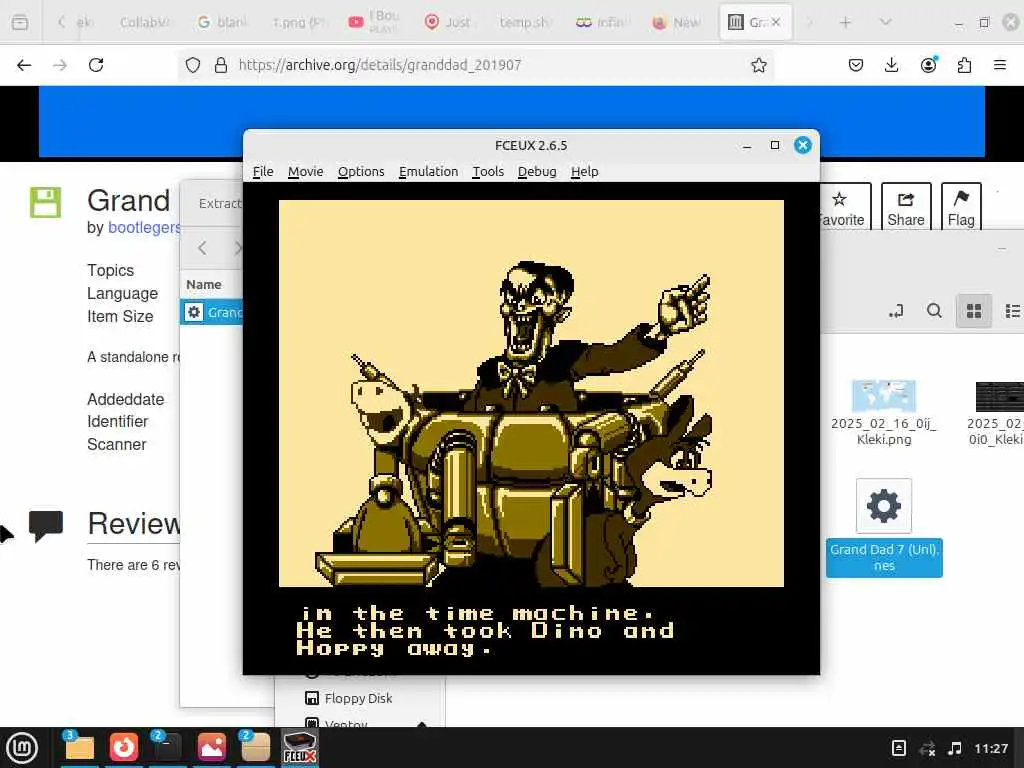Image resolution: width=1024 pixels, height=768 pixels.
Task: Open the Files taskbar icon with badge 3
Action: (79, 747)
